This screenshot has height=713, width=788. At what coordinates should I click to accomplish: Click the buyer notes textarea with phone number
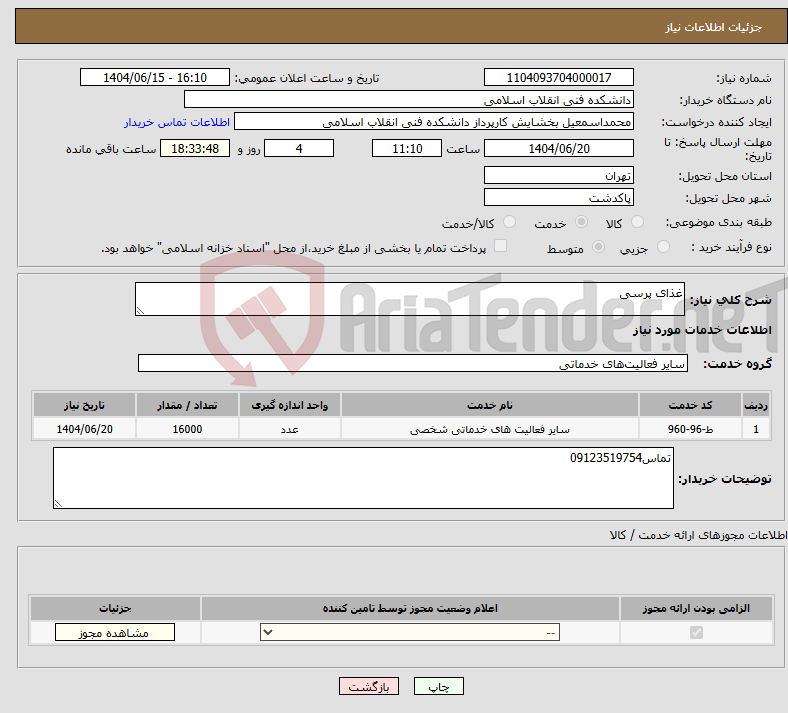click(x=363, y=478)
